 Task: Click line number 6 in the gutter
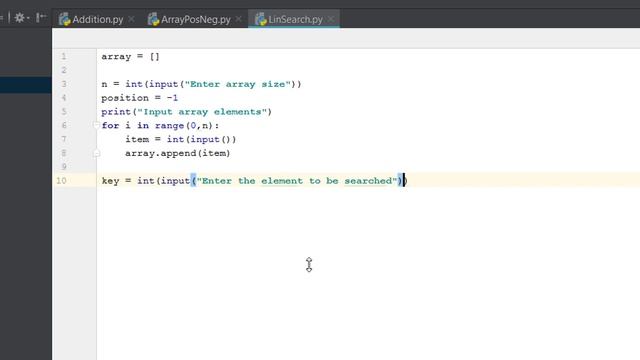coord(64,125)
